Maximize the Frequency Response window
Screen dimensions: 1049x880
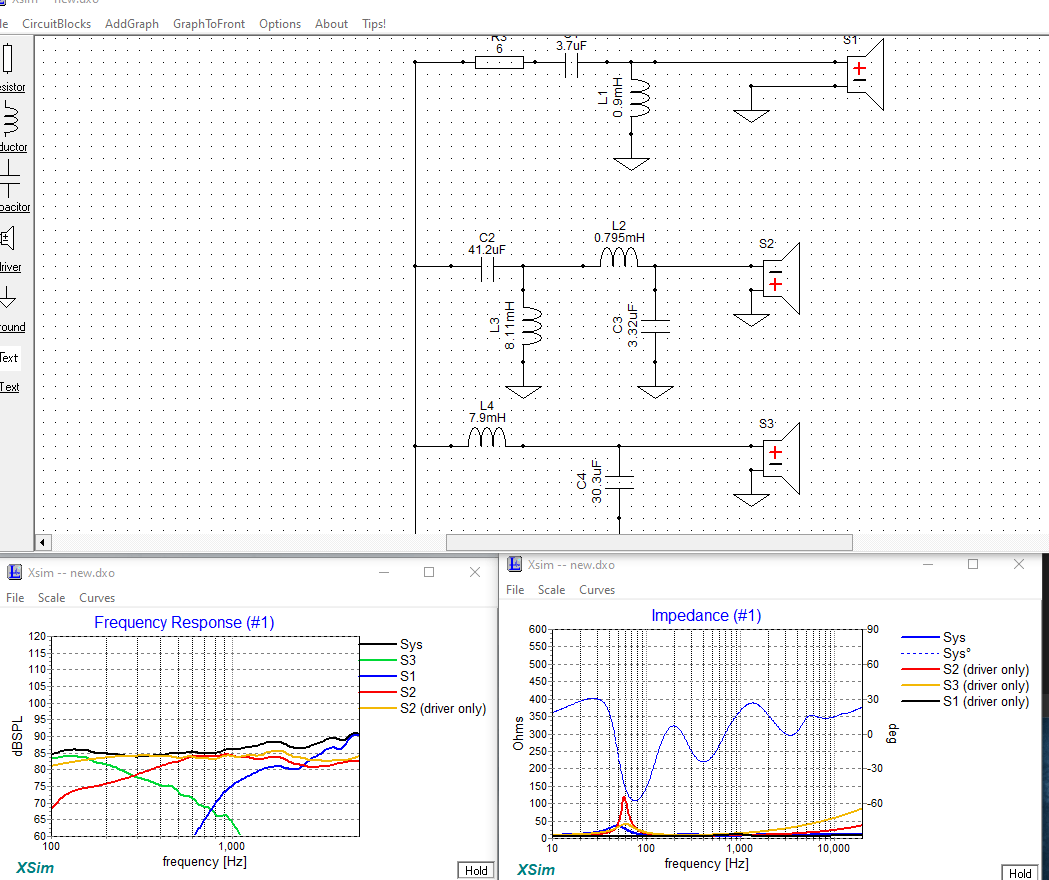(x=430, y=572)
